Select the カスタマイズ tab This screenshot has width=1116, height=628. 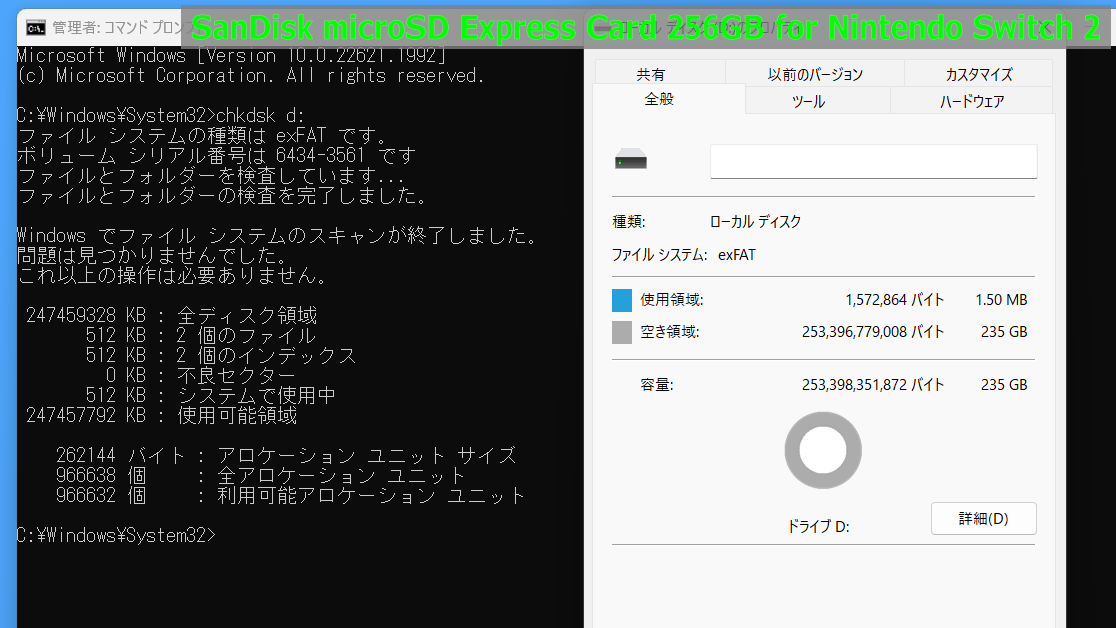coord(978,74)
